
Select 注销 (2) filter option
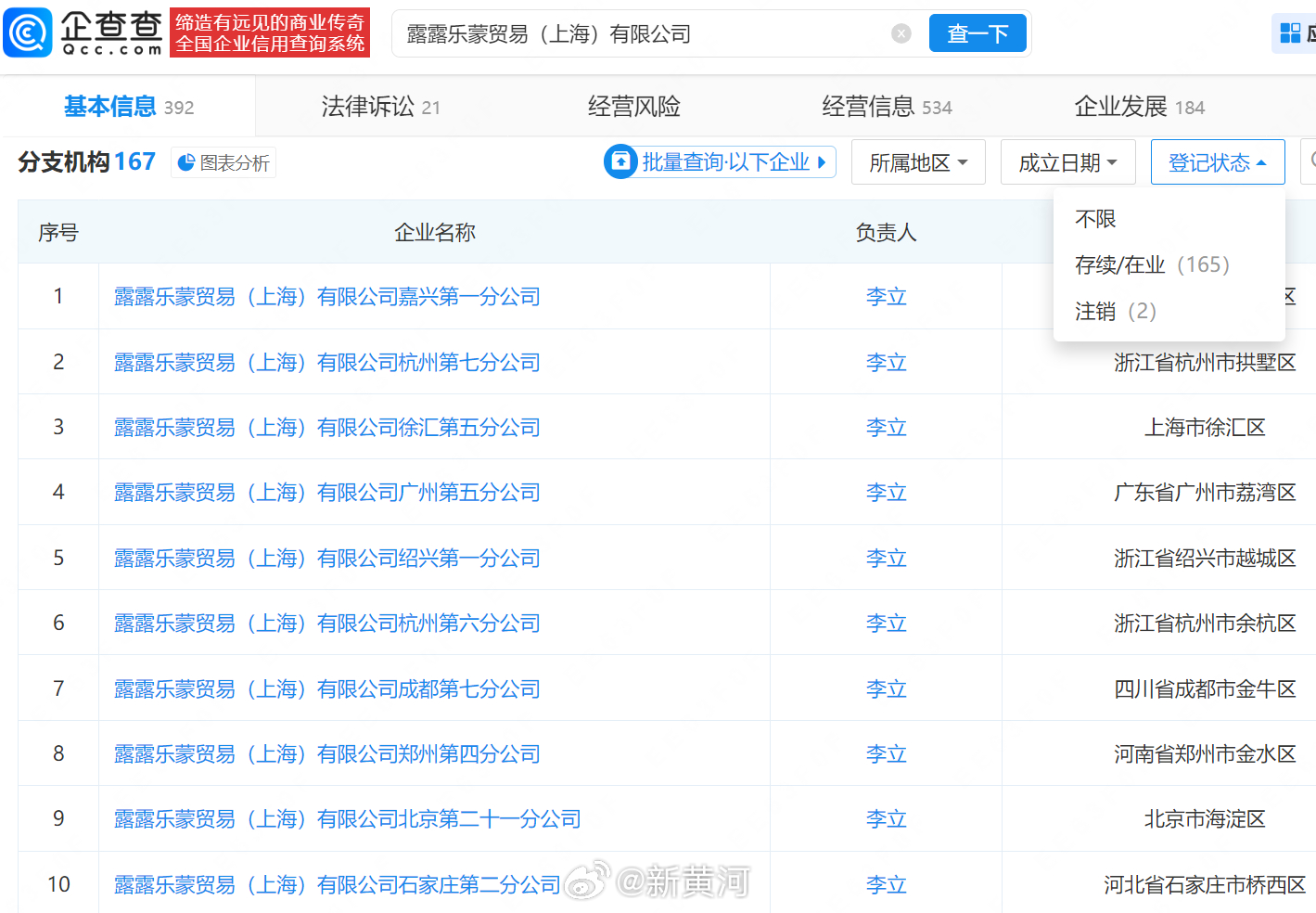(1116, 312)
